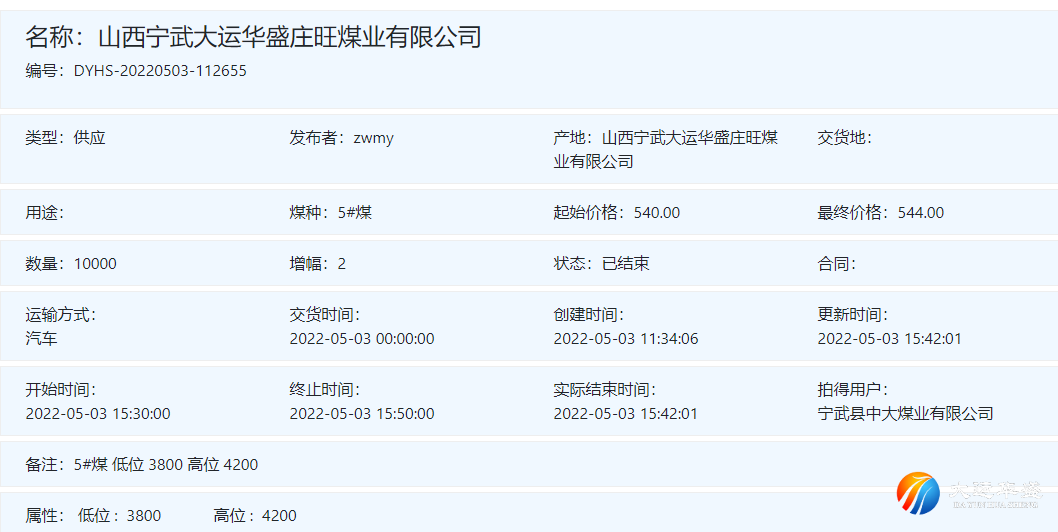Click the 状态 value 已结束
This screenshot has height=532, width=1058.
(x=625, y=264)
